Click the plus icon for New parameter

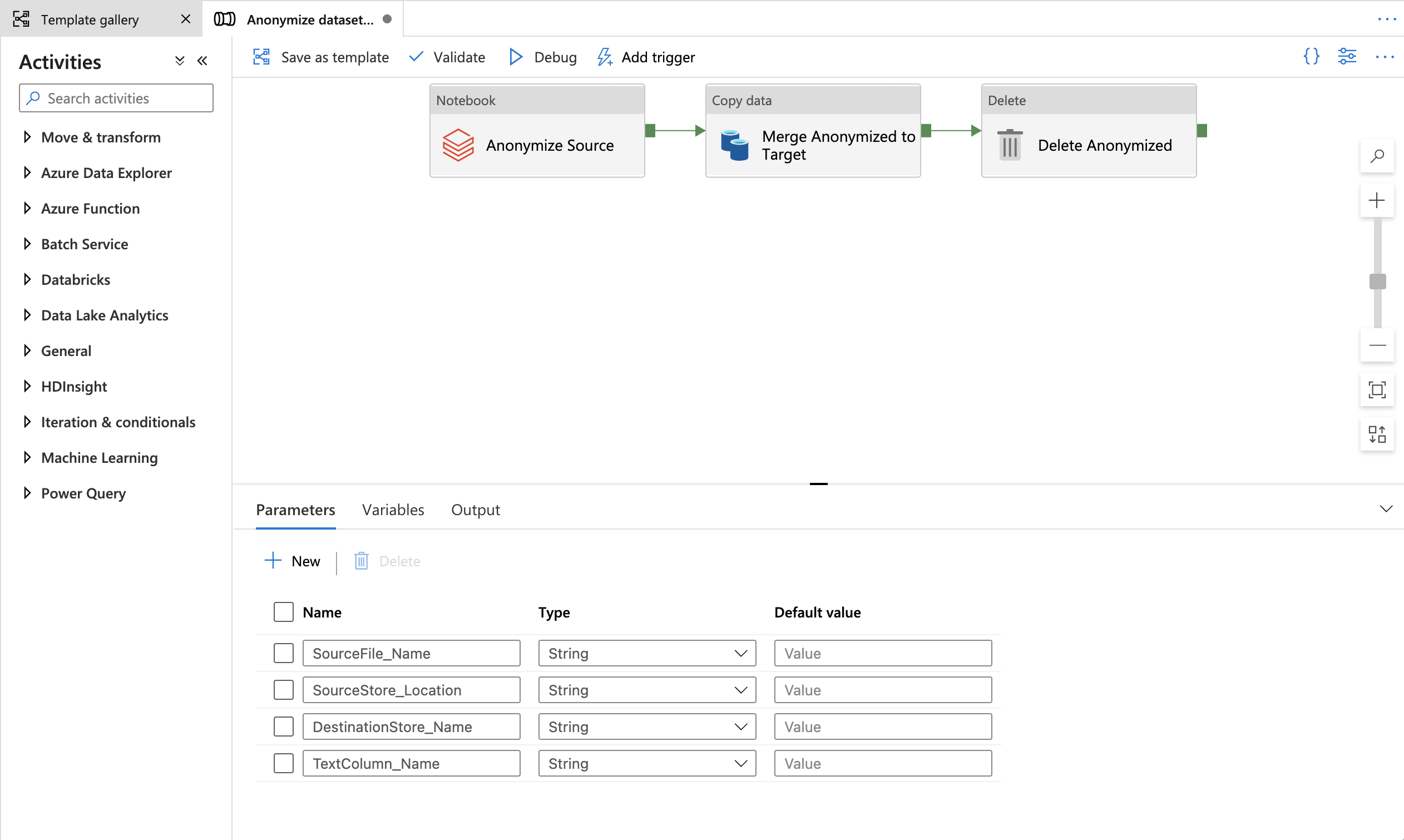273,560
